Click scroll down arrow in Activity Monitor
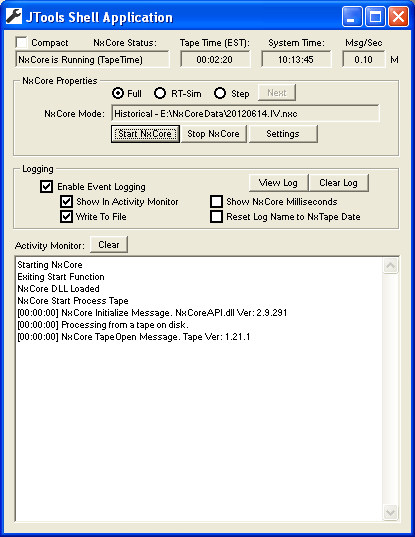 coord(390,512)
